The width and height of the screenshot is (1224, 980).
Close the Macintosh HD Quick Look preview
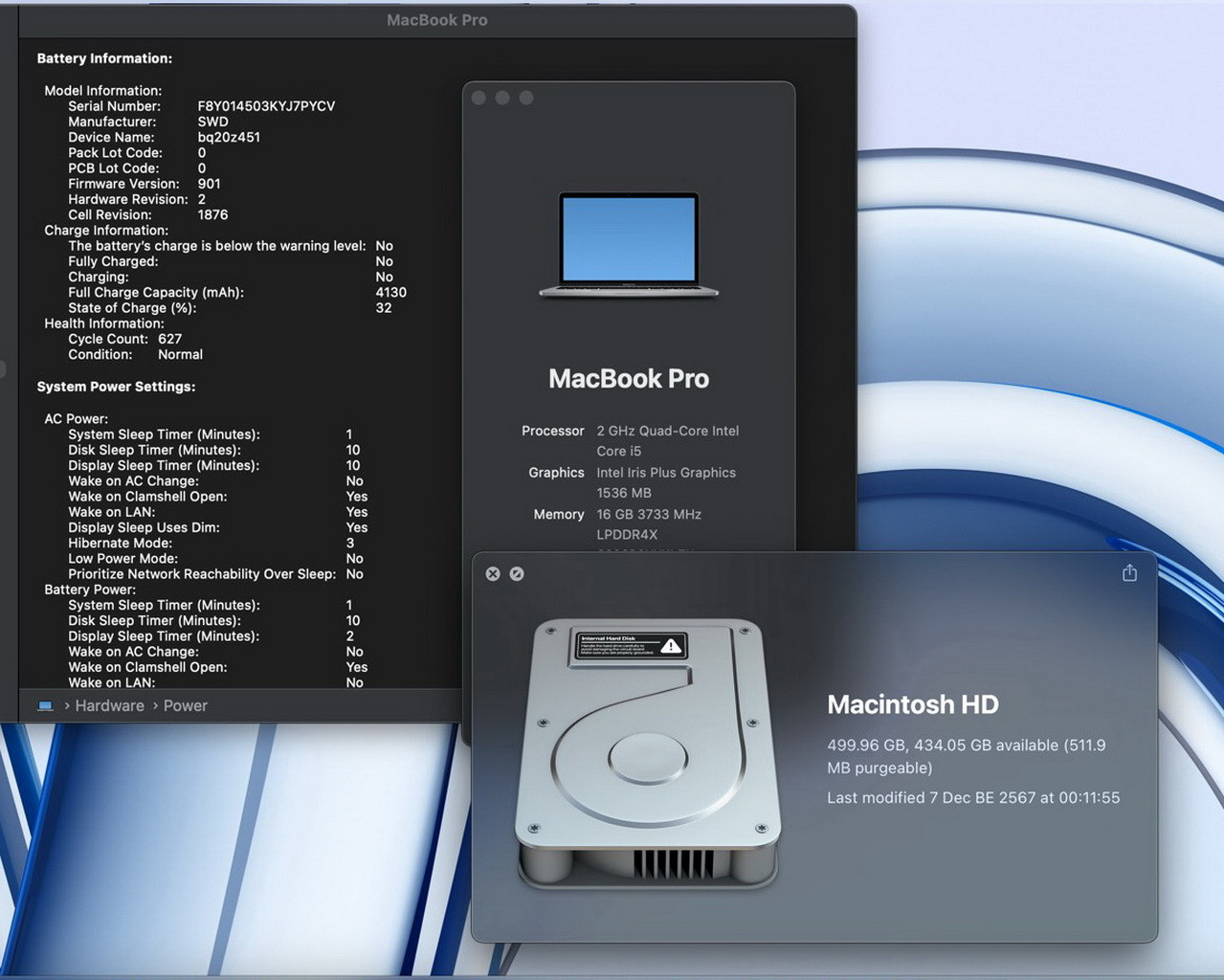[493, 574]
